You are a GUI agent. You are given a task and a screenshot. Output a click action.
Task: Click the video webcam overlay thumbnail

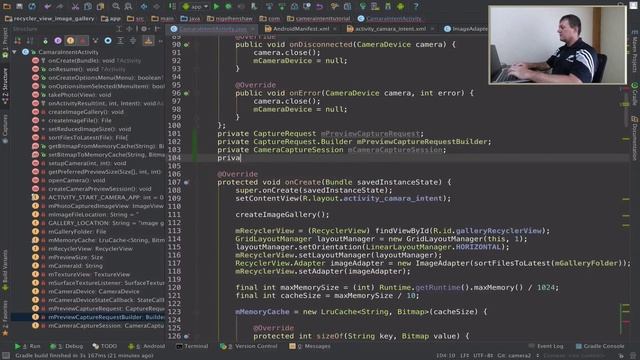point(558,45)
